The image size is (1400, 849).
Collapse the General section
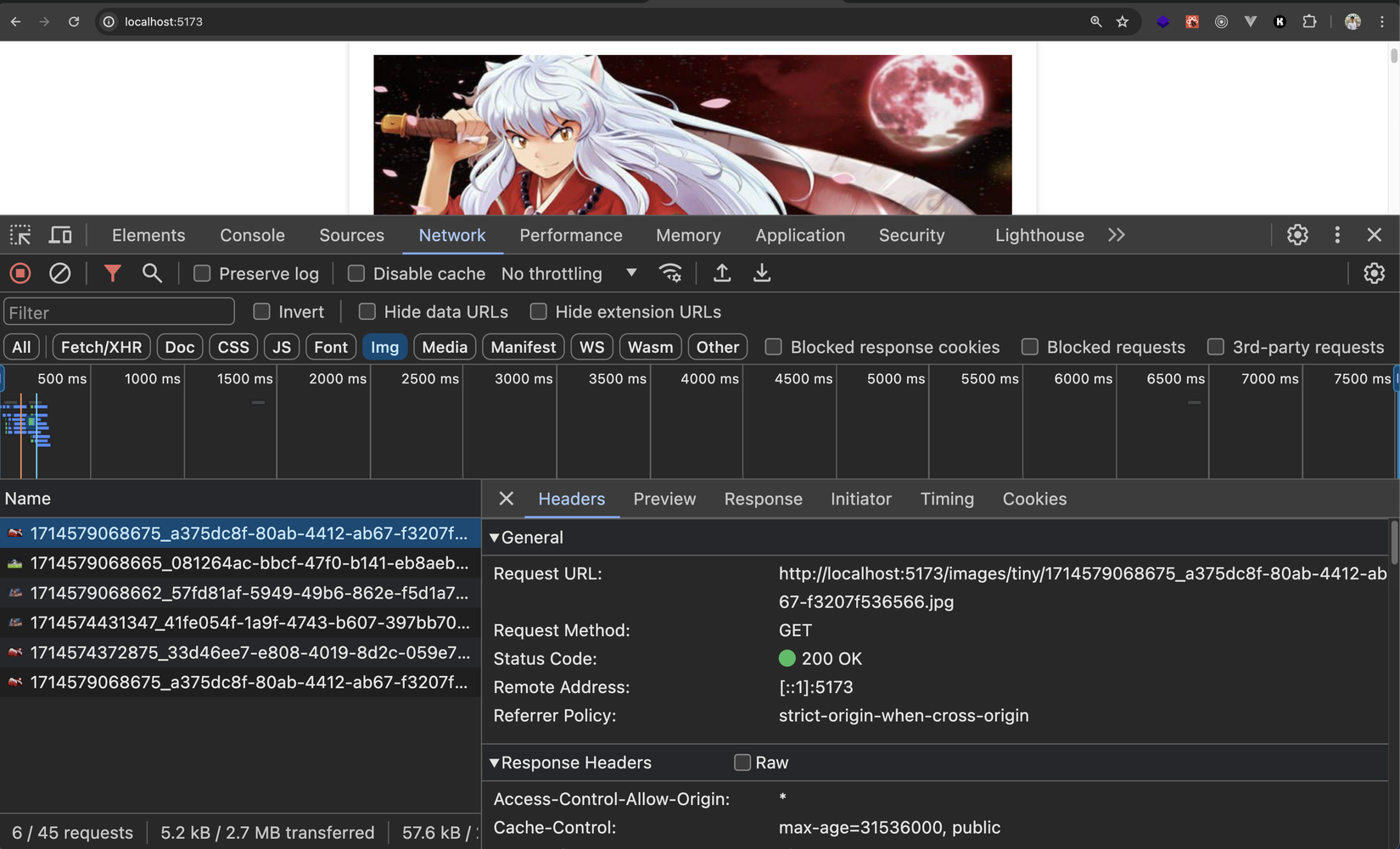click(494, 537)
